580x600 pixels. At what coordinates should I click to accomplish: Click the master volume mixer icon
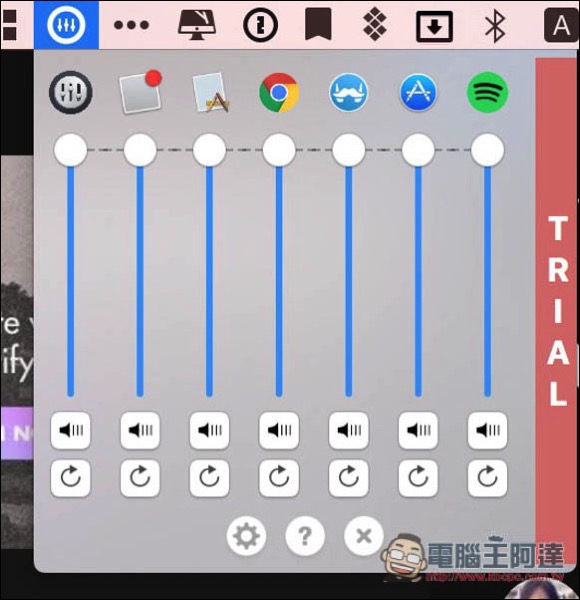pos(71,92)
